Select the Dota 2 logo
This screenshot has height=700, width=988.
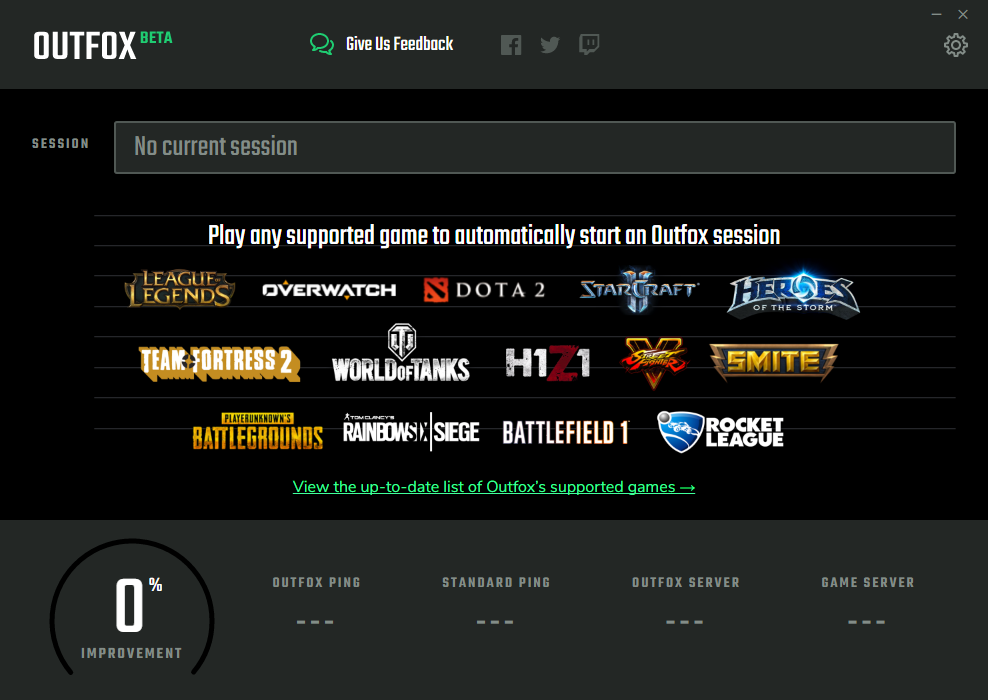click(484, 289)
